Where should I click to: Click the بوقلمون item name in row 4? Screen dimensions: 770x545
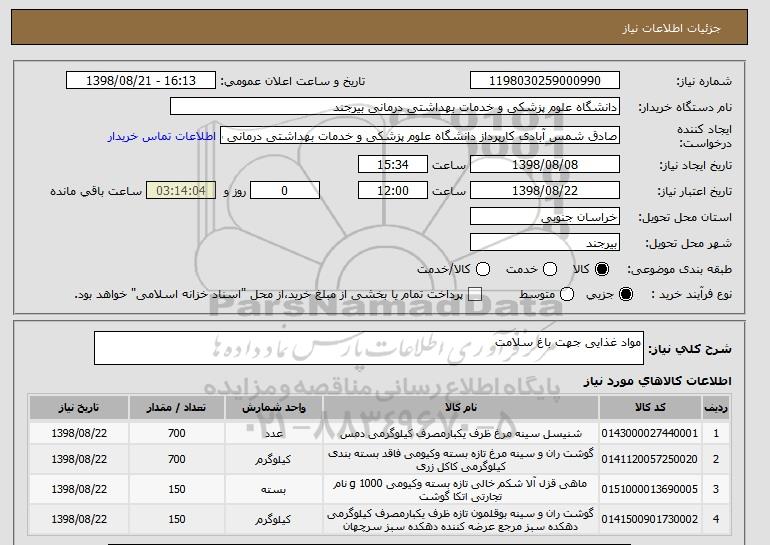click(x=461, y=519)
